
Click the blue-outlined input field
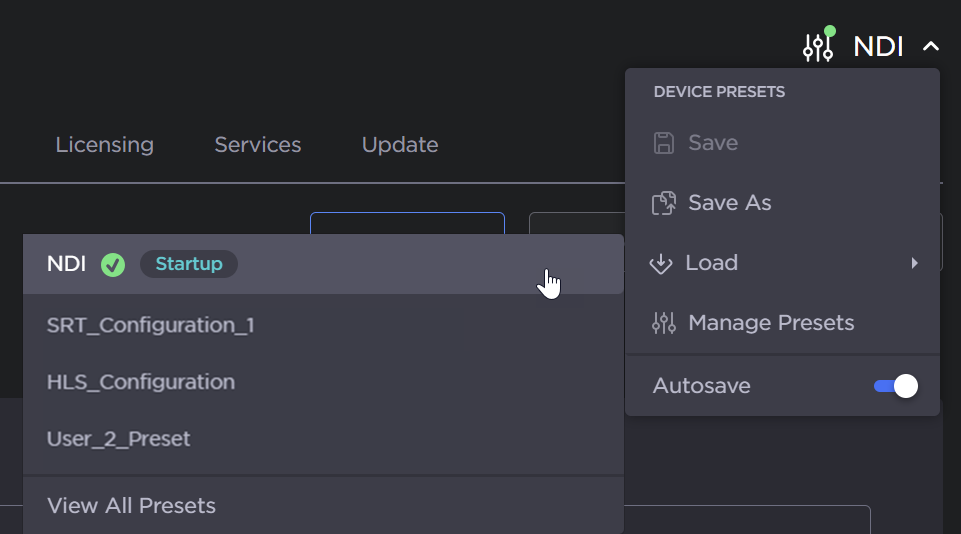pos(407,223)
